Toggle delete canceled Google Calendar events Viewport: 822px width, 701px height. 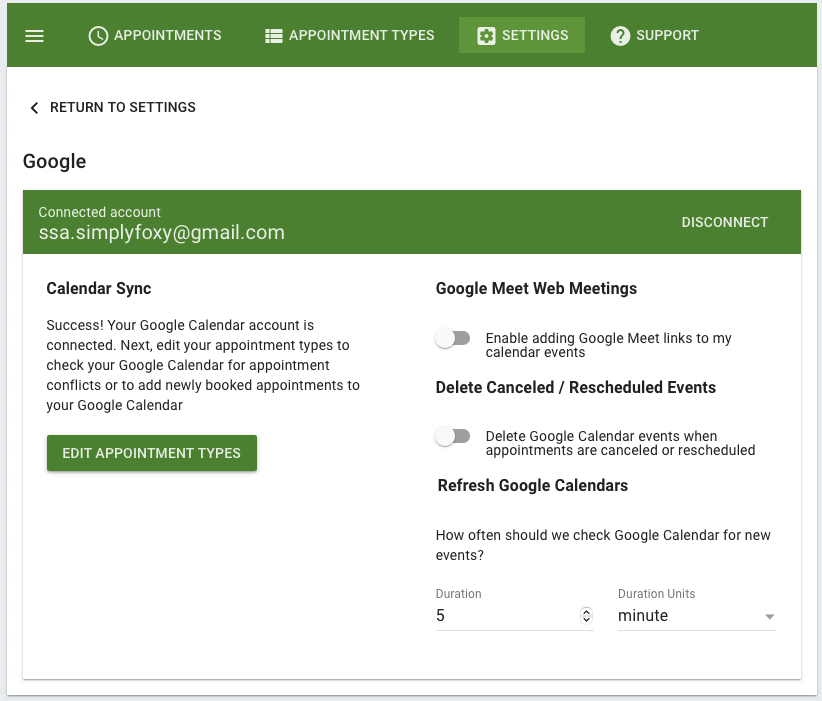pos(453,436)
